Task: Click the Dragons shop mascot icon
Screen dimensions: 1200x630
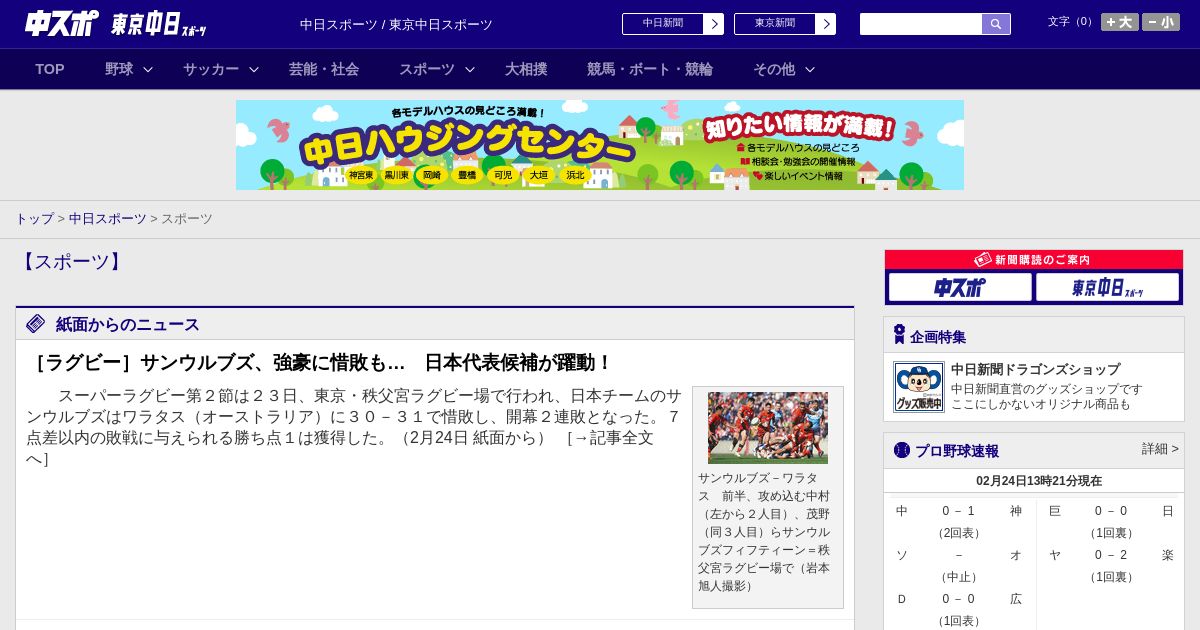Action: click(x=919, y=387)
